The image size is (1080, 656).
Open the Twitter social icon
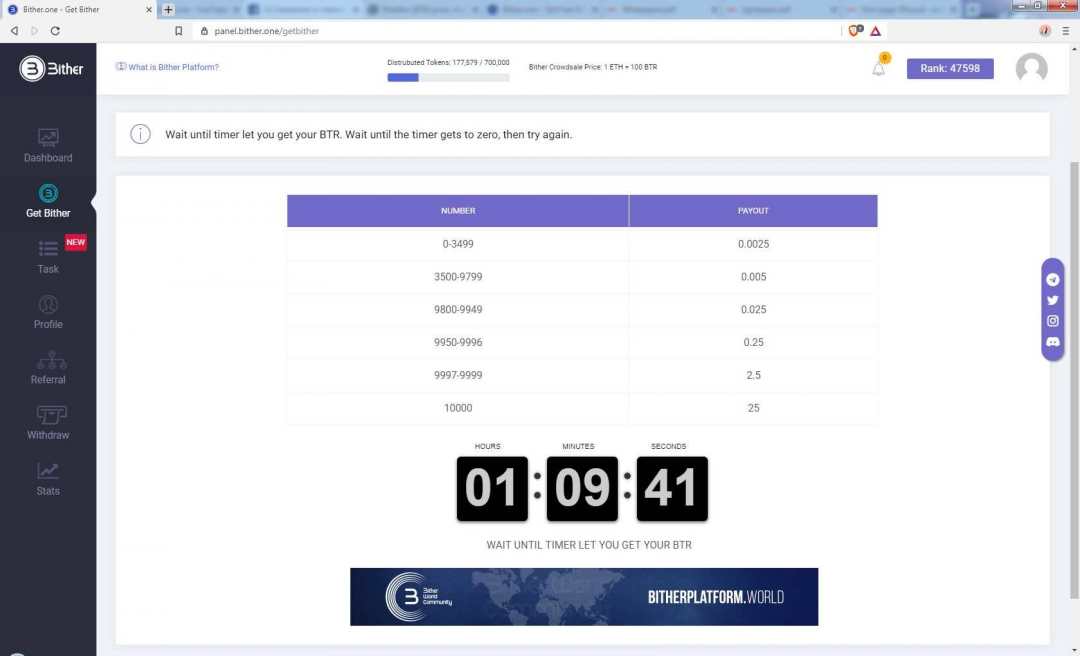(1052, 300)
